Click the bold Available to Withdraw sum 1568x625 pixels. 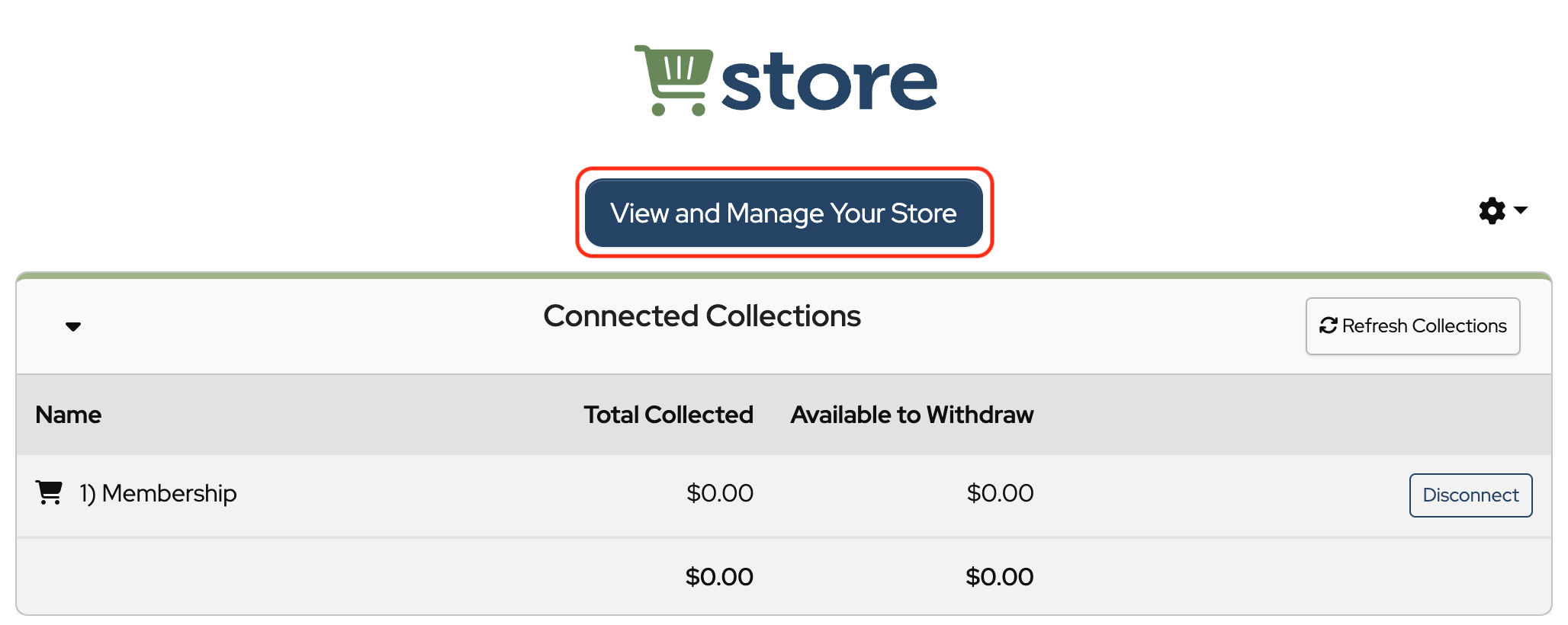[x=999, y=577]
